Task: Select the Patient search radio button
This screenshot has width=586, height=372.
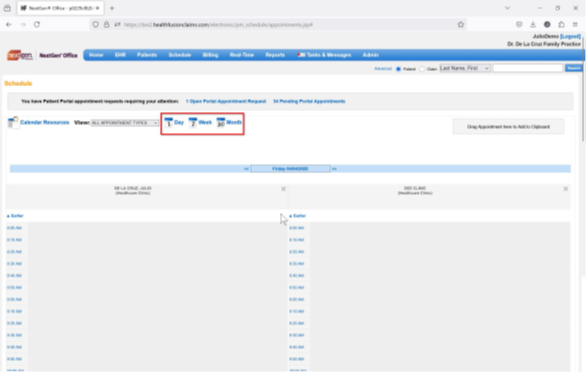Action: pos(398,69)
